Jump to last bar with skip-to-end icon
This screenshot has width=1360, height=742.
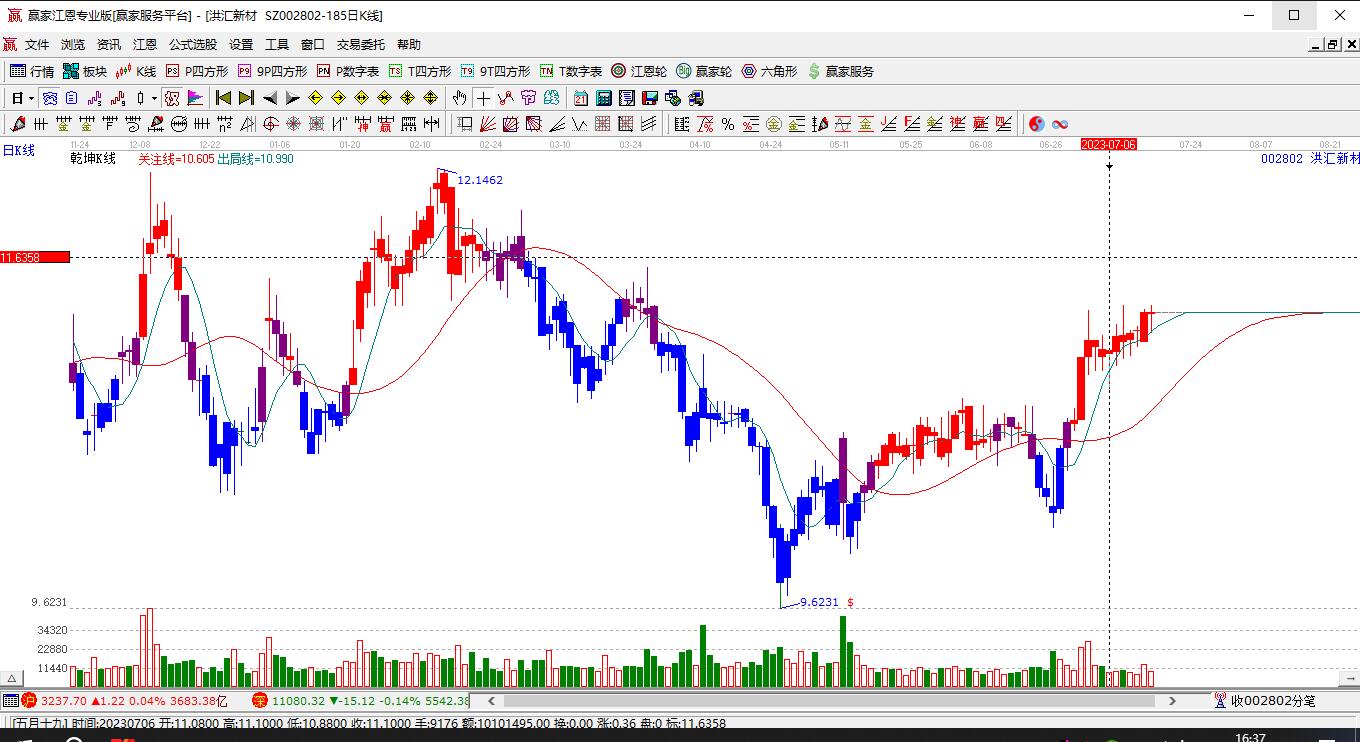[x=246, y=98]
